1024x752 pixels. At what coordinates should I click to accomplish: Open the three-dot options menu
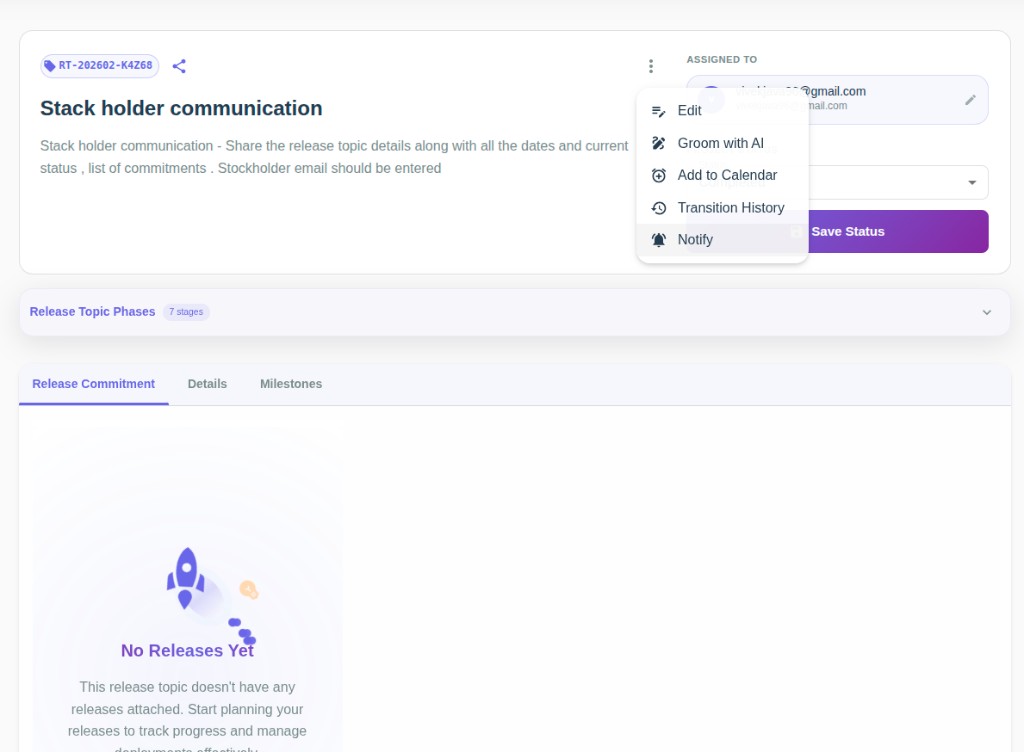pos(651,65)
